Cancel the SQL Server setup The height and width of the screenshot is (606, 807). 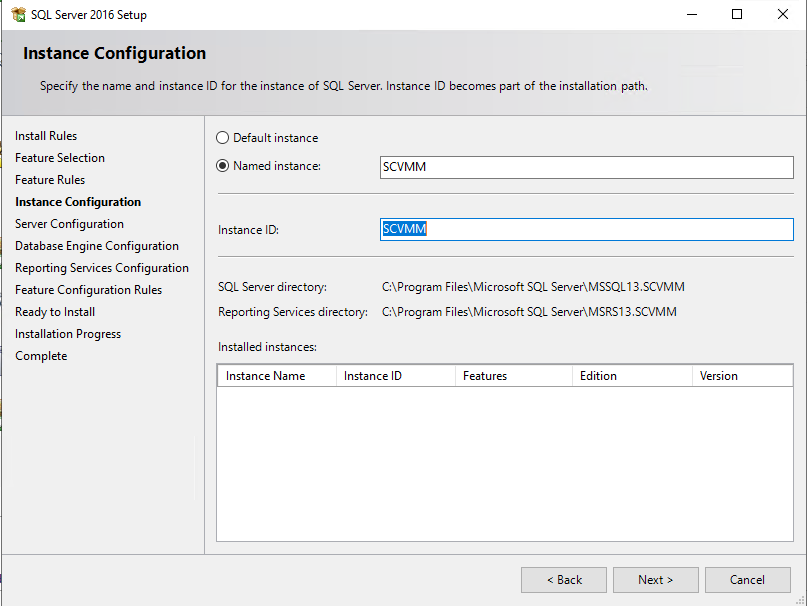[x=748, y=580]
